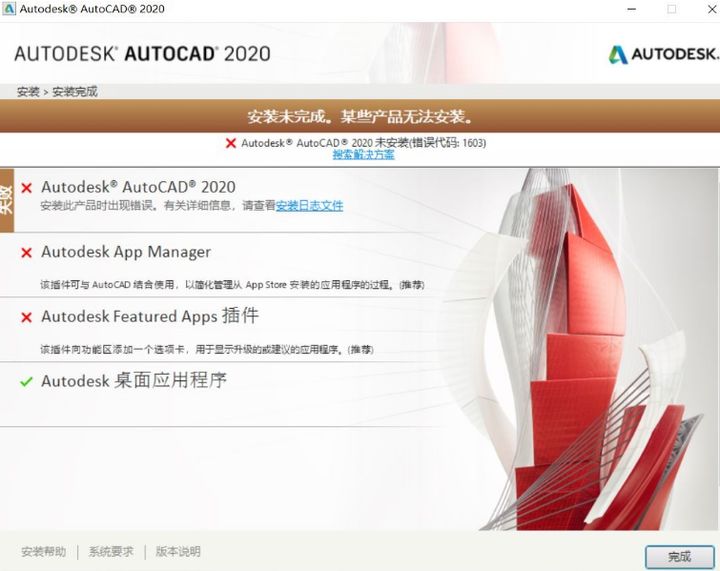Screen dimensions: 720x571
Task: Select the Autodesk App Manager product heading
Action: pyautogui.click(x=126, y=252)
